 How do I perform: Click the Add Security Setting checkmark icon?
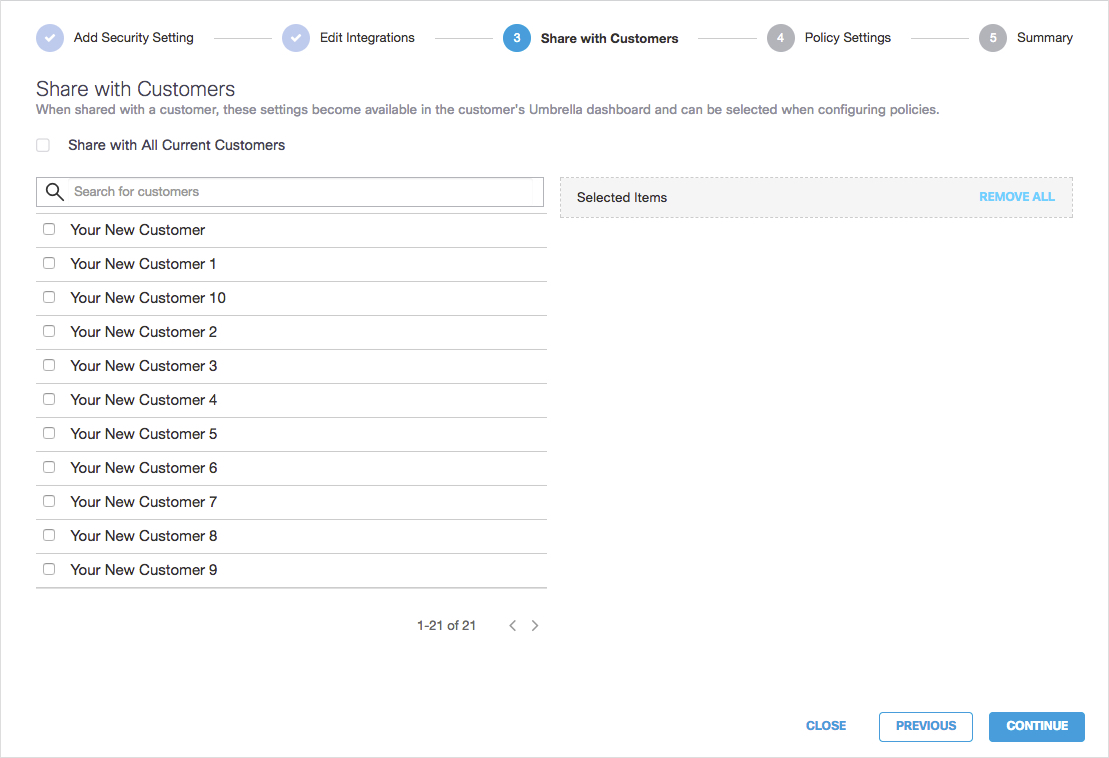[x=50, y=38]
